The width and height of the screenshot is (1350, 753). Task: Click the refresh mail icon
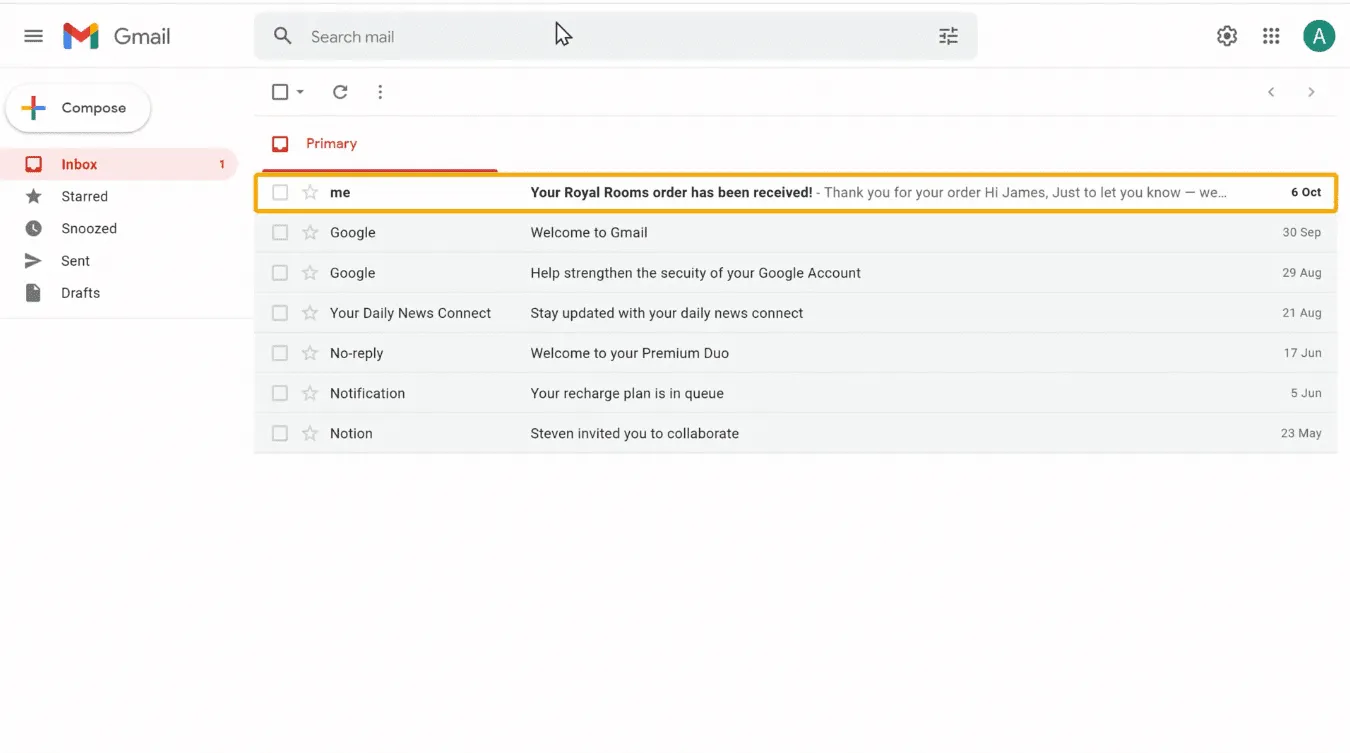pyautogui.click(x=340, y=92)
